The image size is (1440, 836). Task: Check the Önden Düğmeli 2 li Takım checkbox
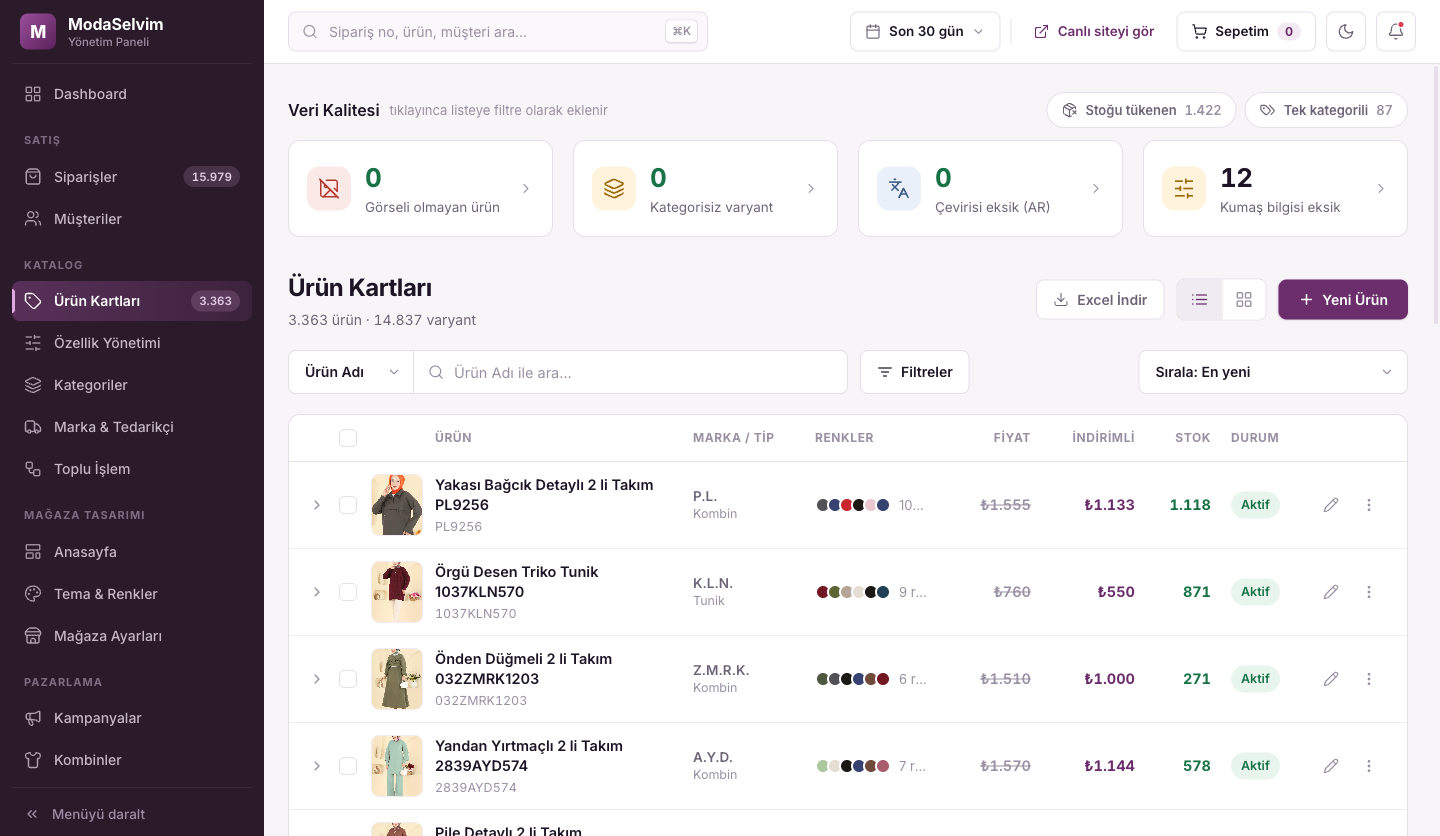348,679
